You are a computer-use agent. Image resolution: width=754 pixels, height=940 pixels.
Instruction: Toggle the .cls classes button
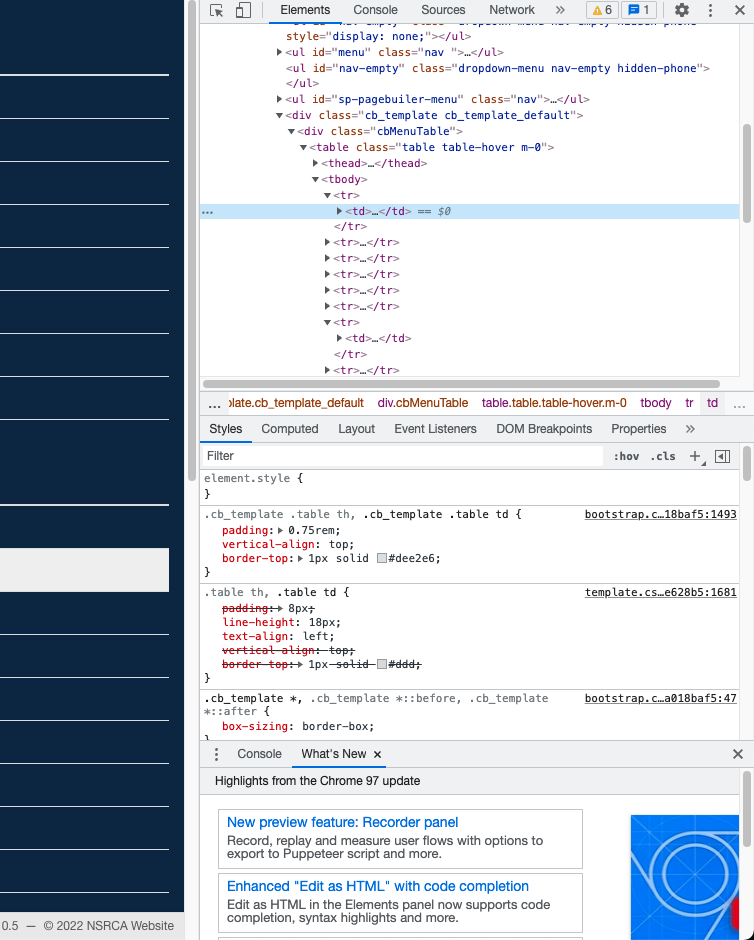(x=663, y=456)
